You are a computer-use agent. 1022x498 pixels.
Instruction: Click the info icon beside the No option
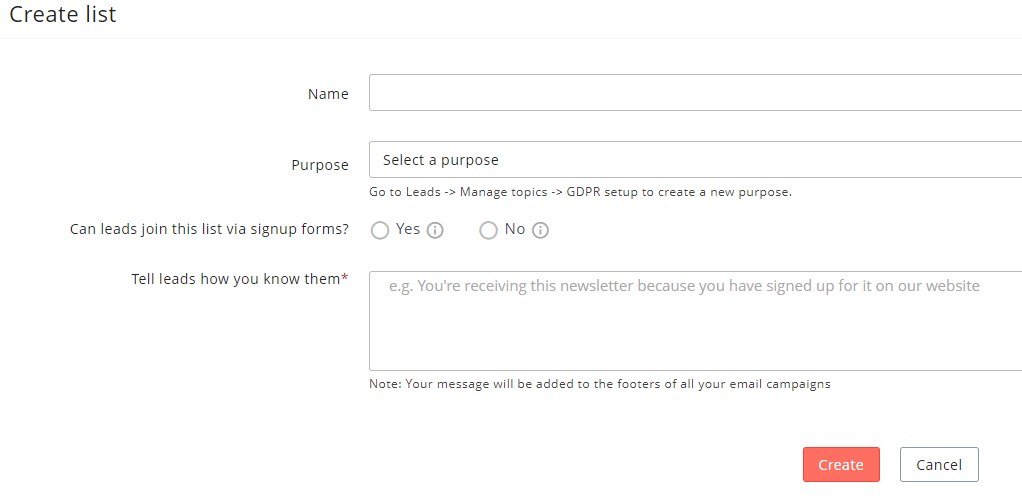point(540,230)
